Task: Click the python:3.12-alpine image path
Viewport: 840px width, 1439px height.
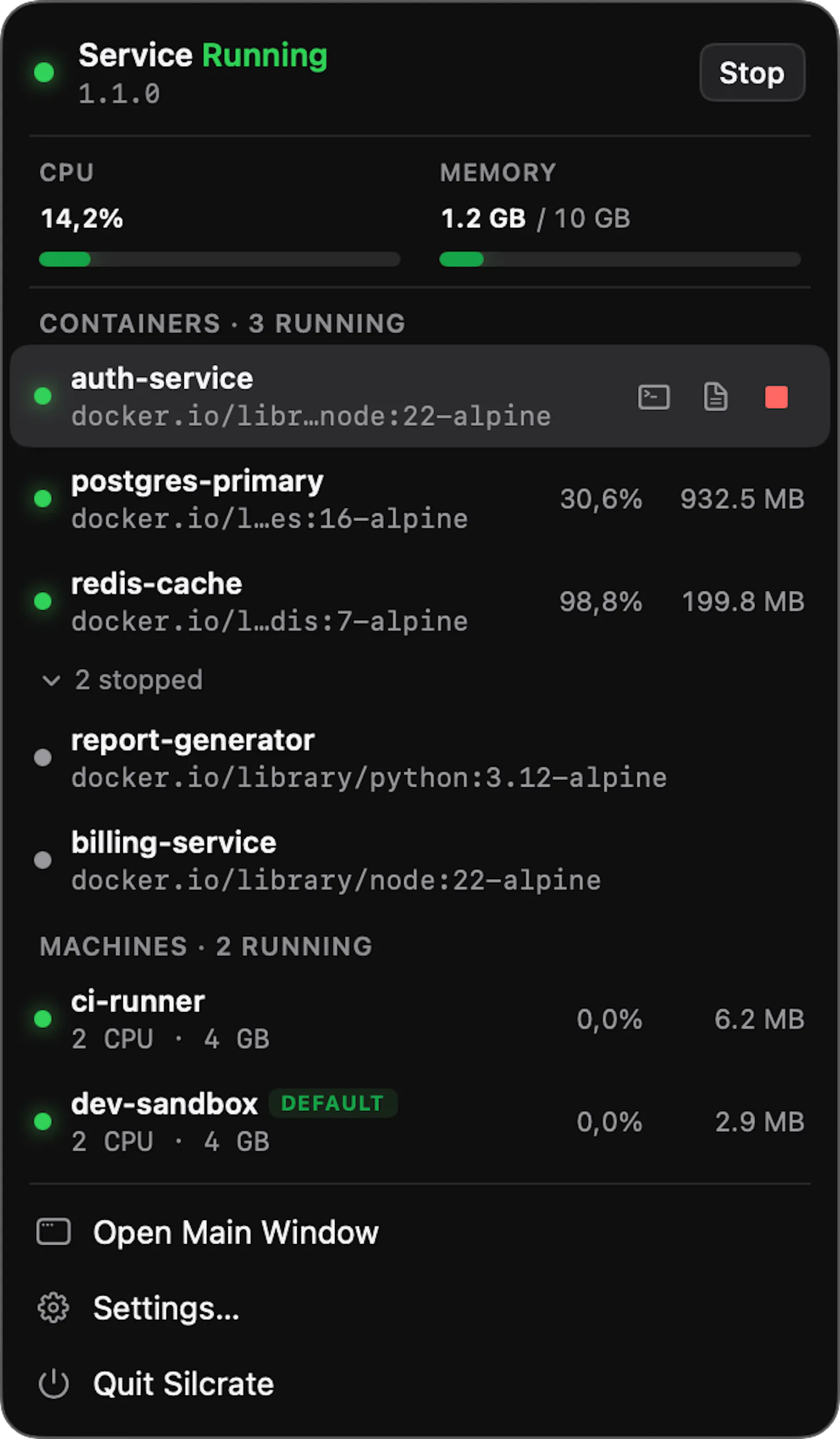Action: pos(369,778)
